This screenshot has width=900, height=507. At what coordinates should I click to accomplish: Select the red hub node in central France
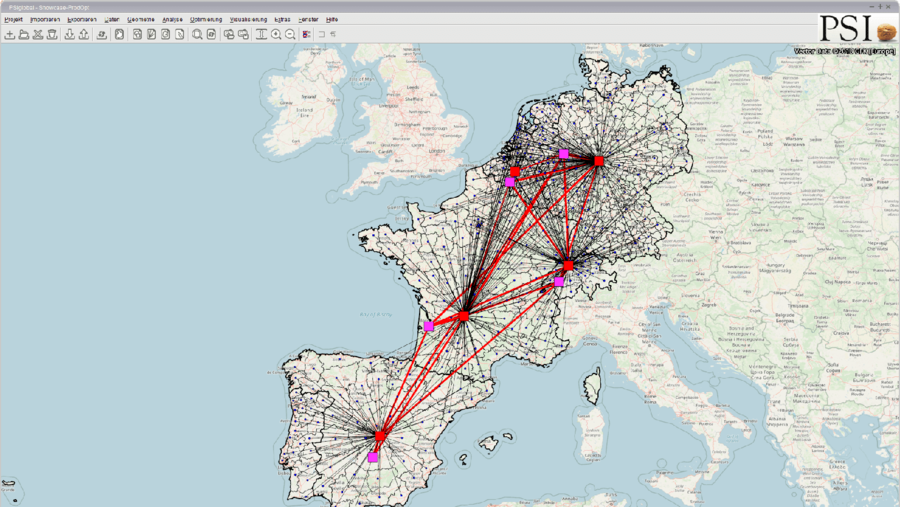pyautogui.click(x=463, y=316)
